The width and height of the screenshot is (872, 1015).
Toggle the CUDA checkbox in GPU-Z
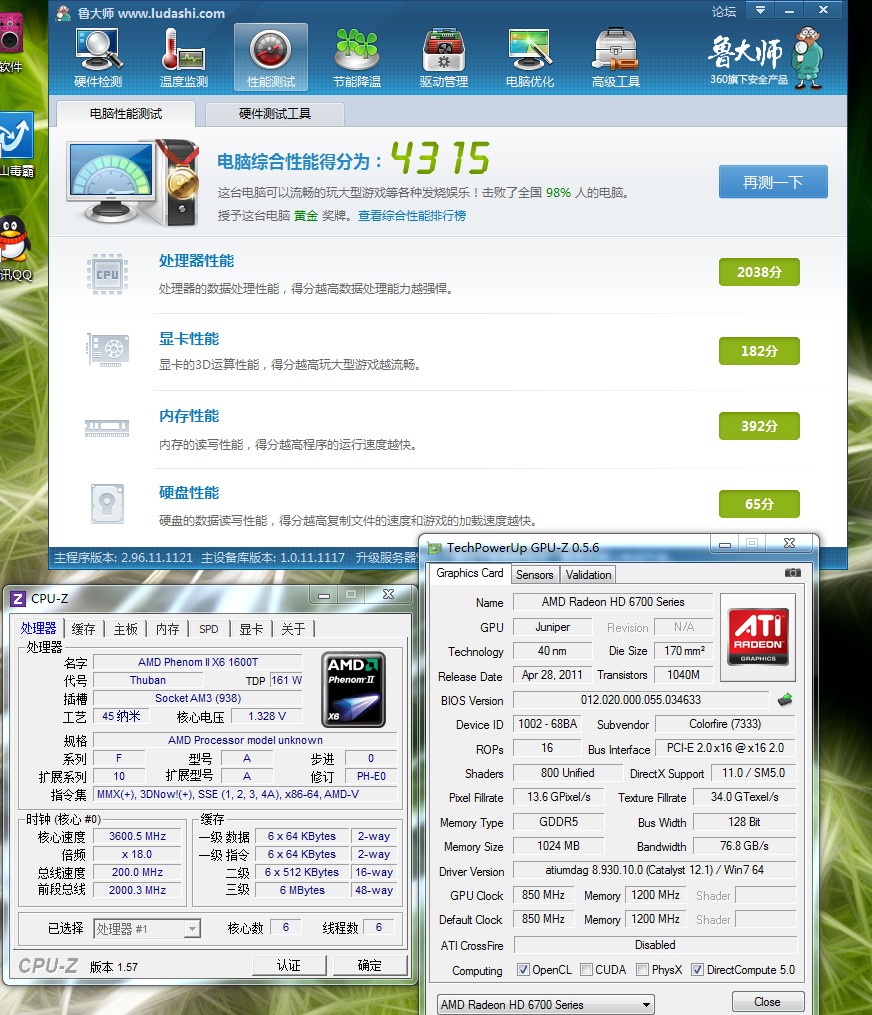[x=587, y=969]
